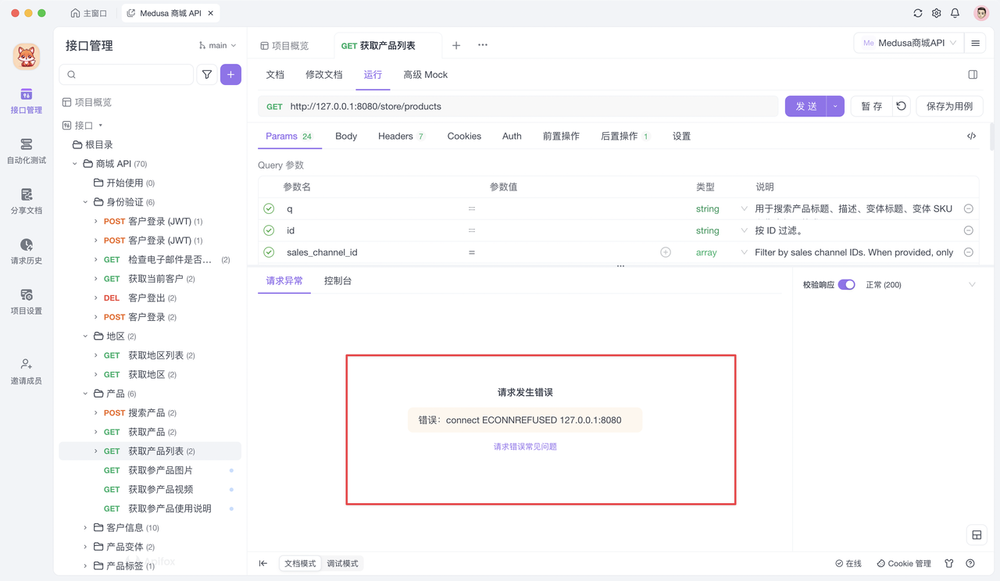The height and width of the screenshot is (581, 1000).
Task: Click the response layout switch icon
Action: pos(976,535)
